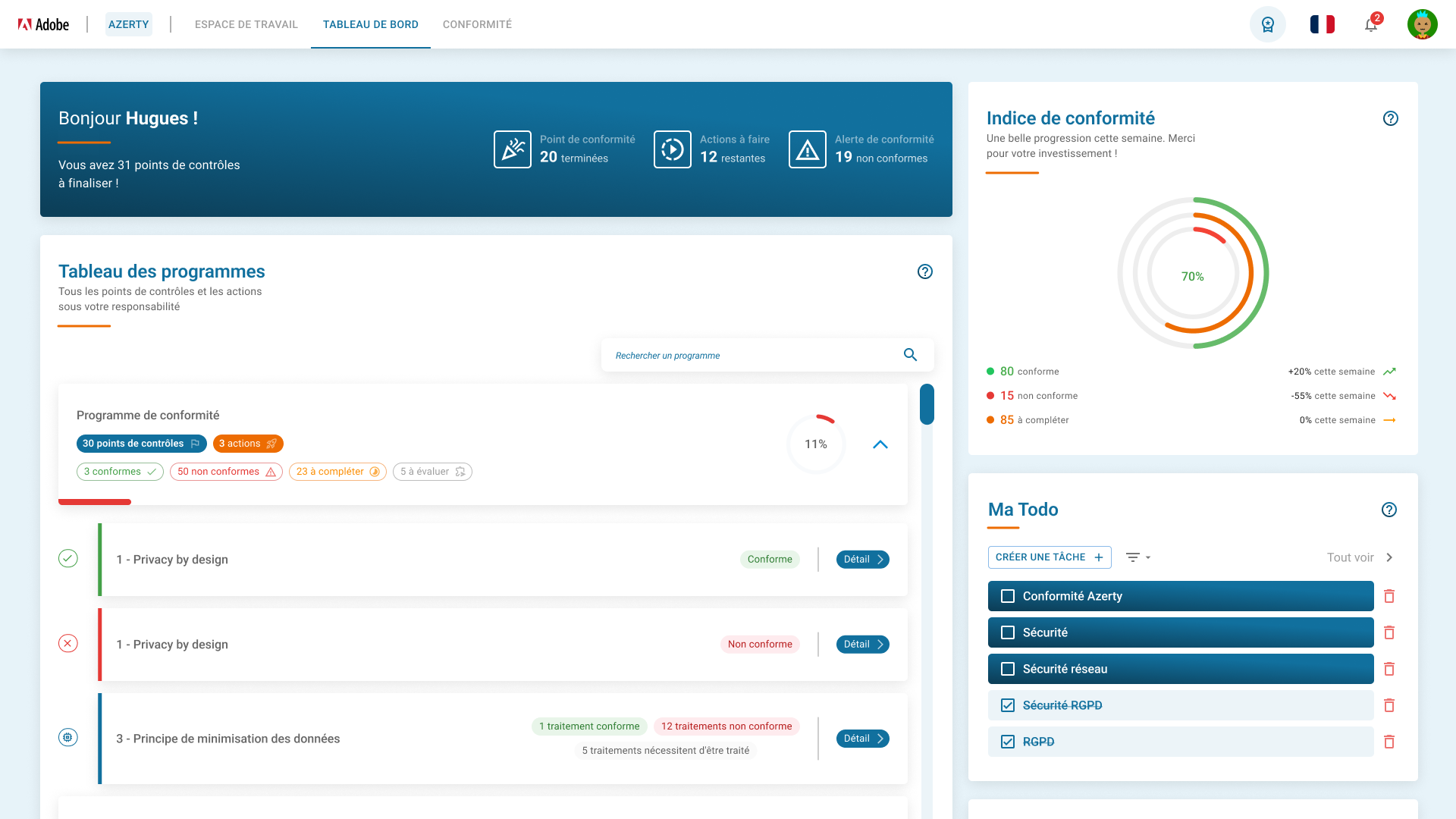Collapse the Programme de conformité card
The width and height of the screenshot is (1456, 819).
click(x=880, y=444)
